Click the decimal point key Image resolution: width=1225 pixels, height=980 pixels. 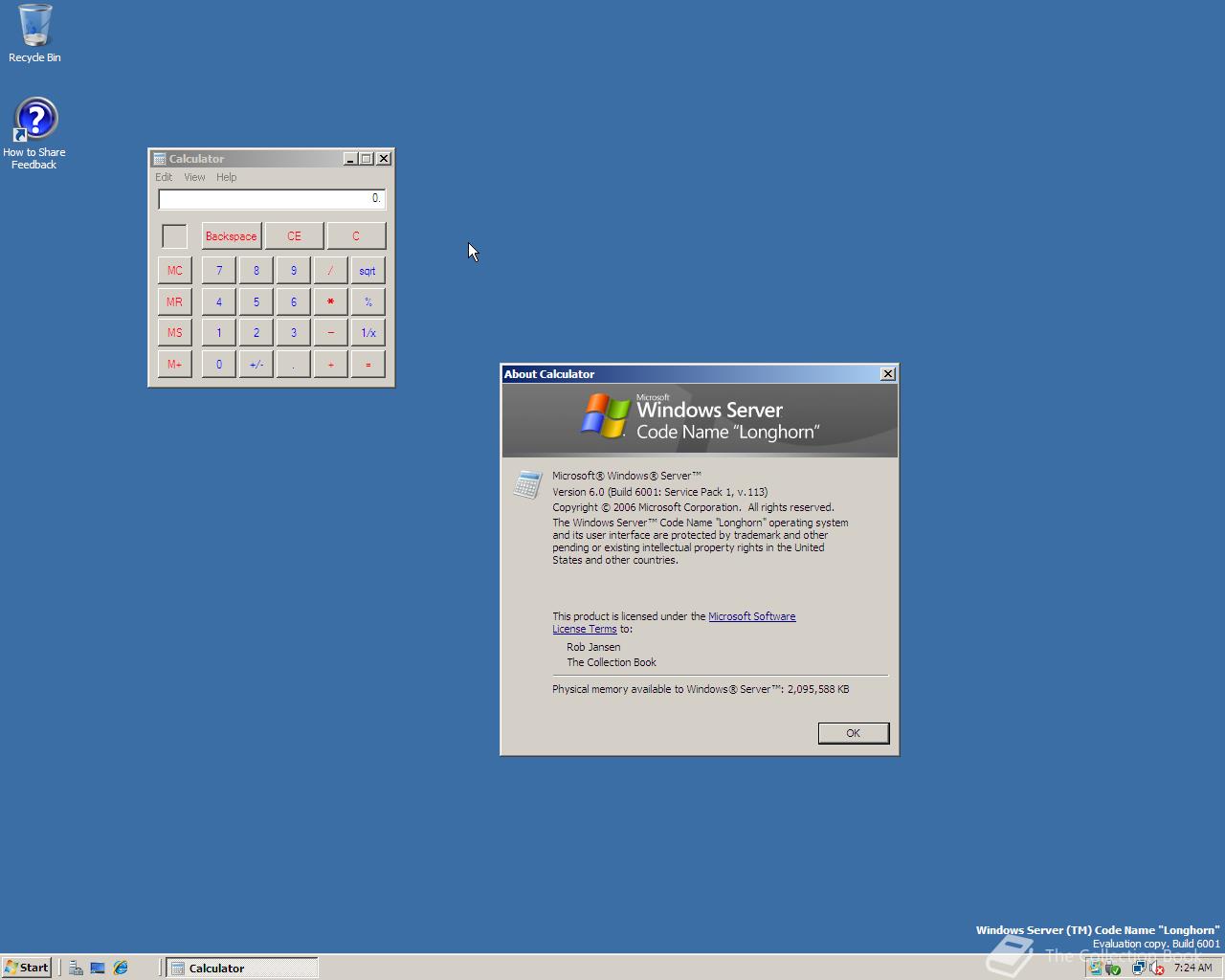[x=294, y=364]
